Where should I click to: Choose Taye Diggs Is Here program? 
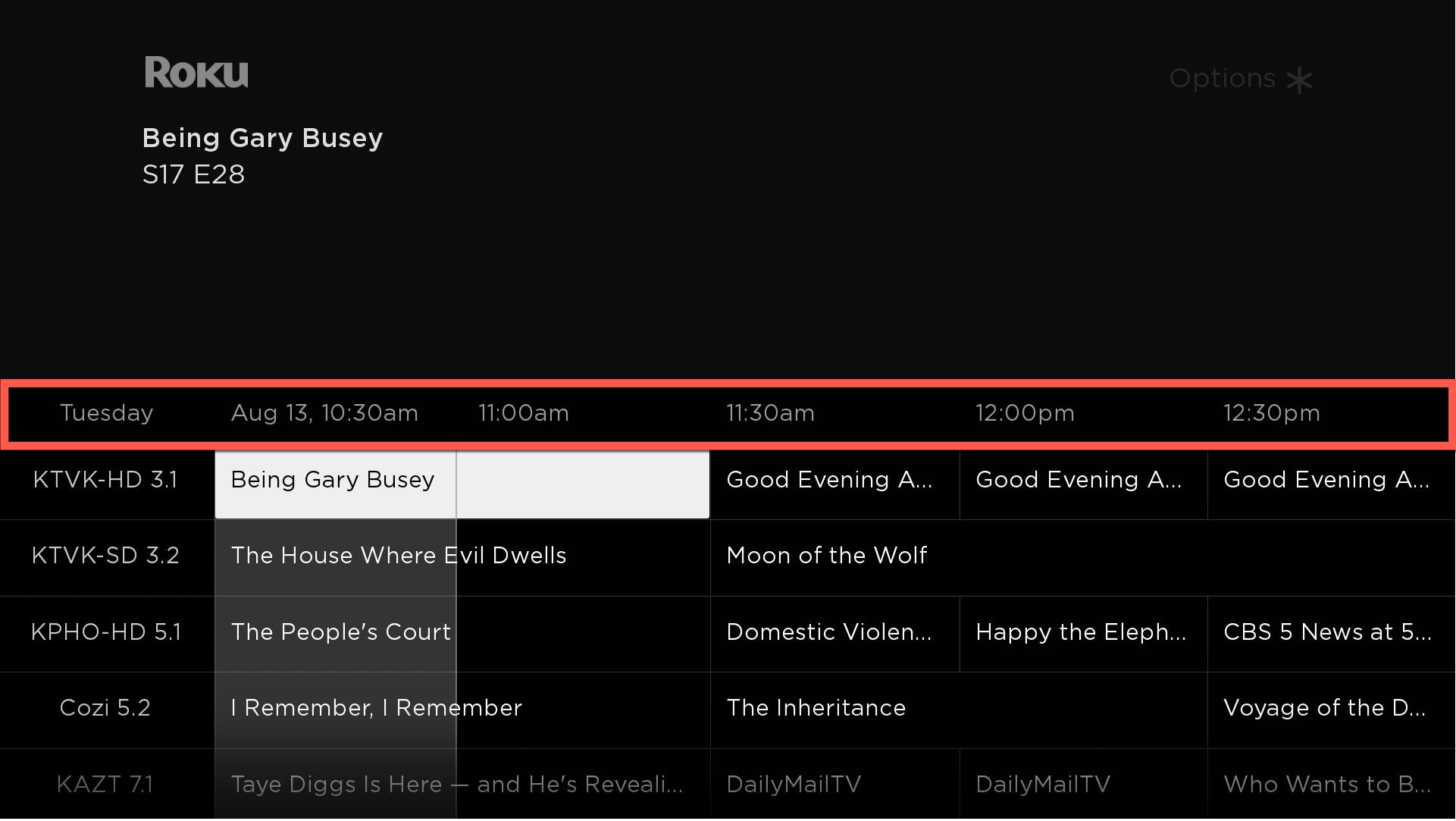[462, 785]
